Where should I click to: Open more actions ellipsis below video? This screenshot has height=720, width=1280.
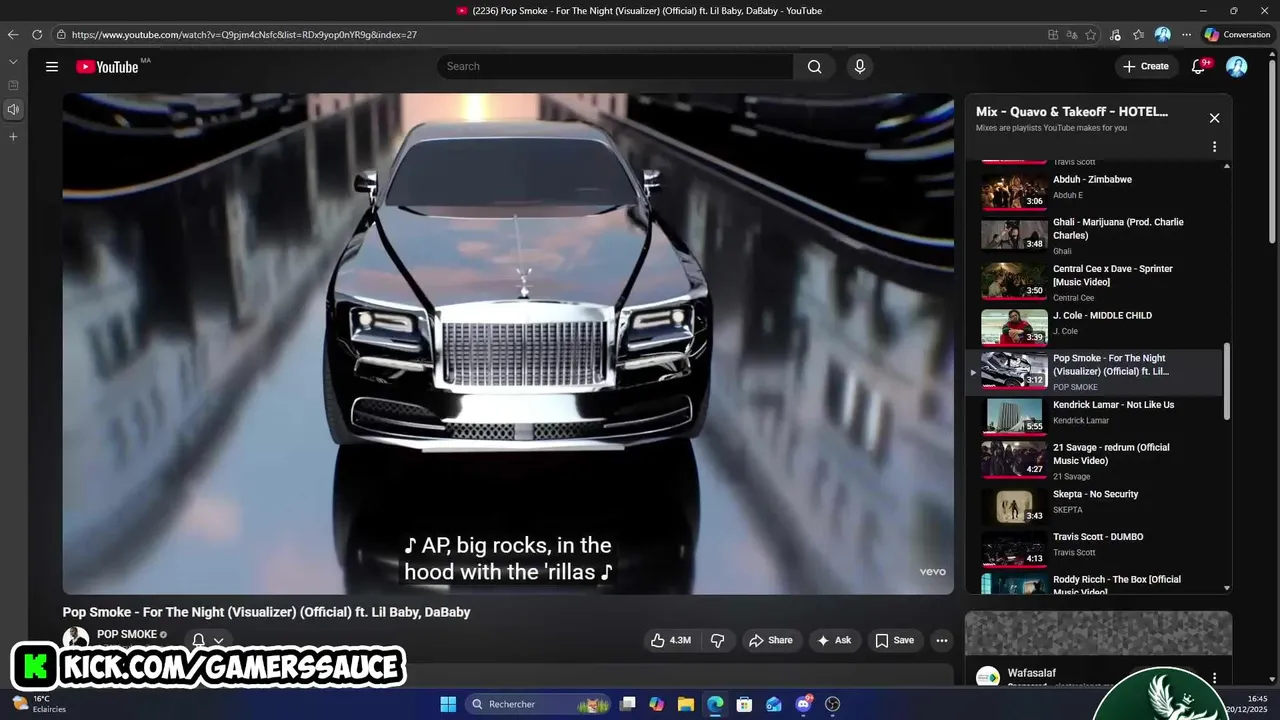pos(942,640)
